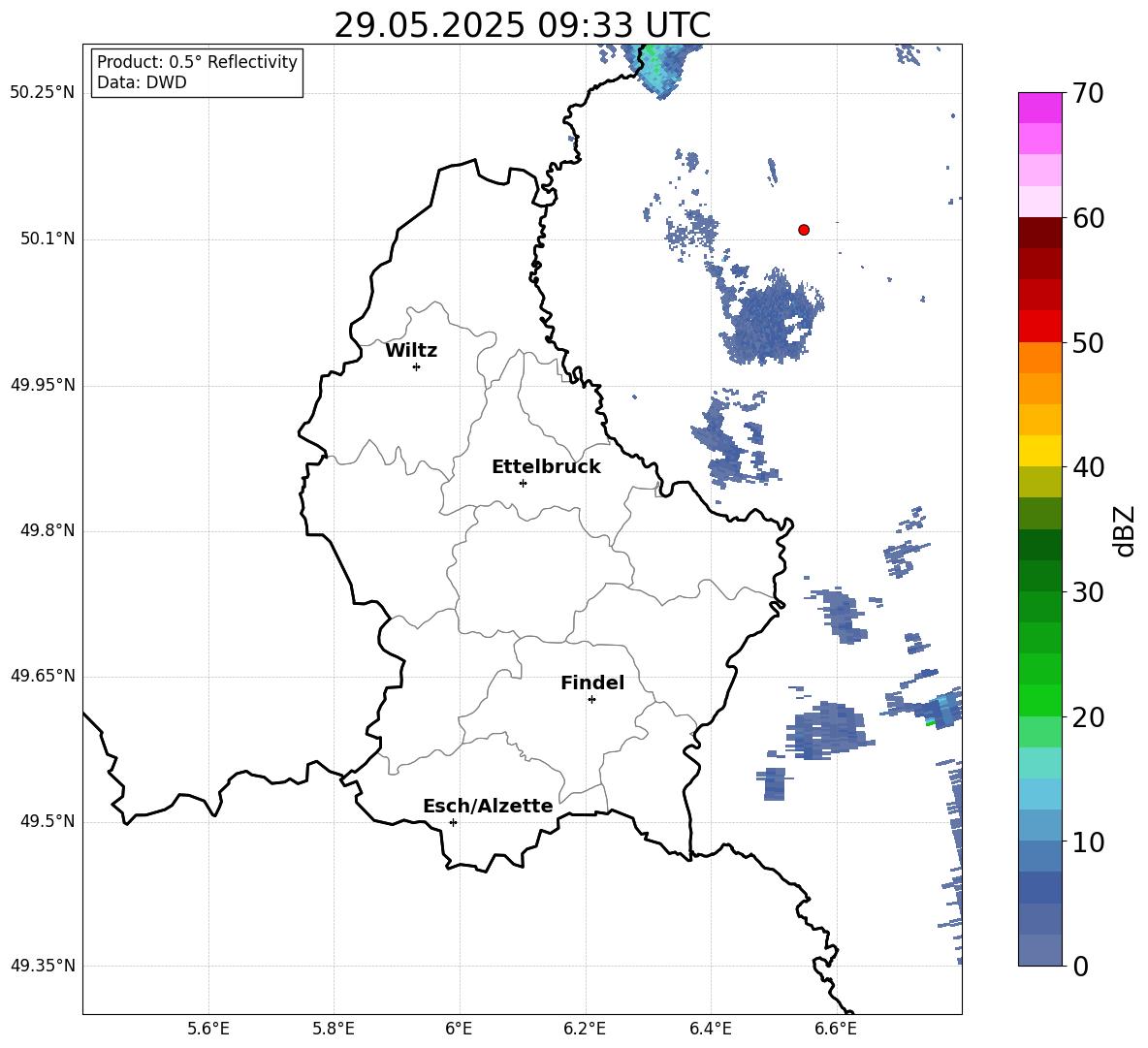Click the yellow colorbar segment above 40

tap(1039, 451)
